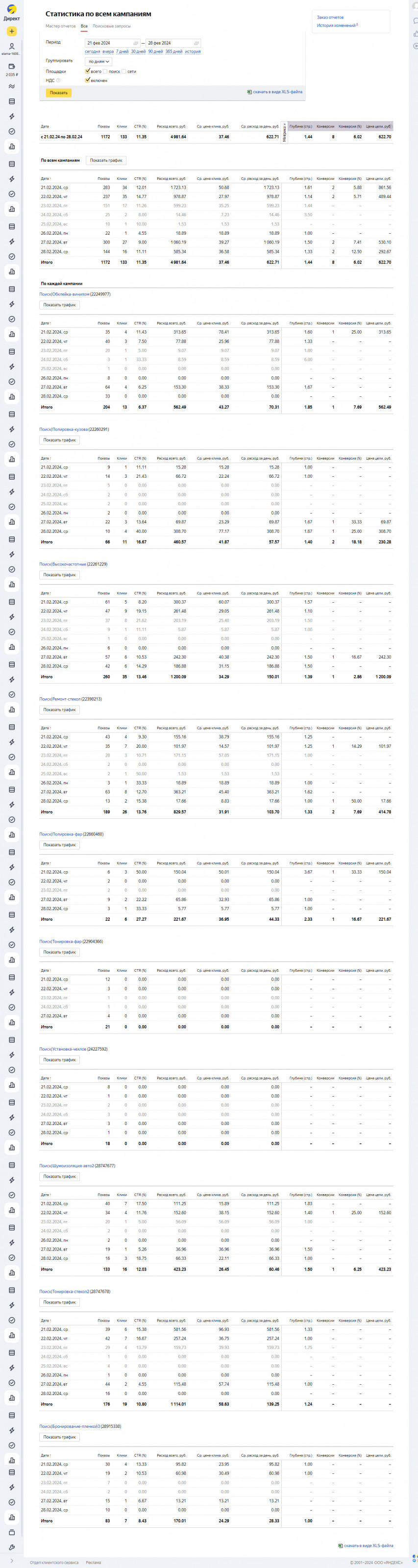Open campaign Поиск|Ремонт-стекол link
The height and width of the screenshot is (1568, 418).
click(60, 699)
